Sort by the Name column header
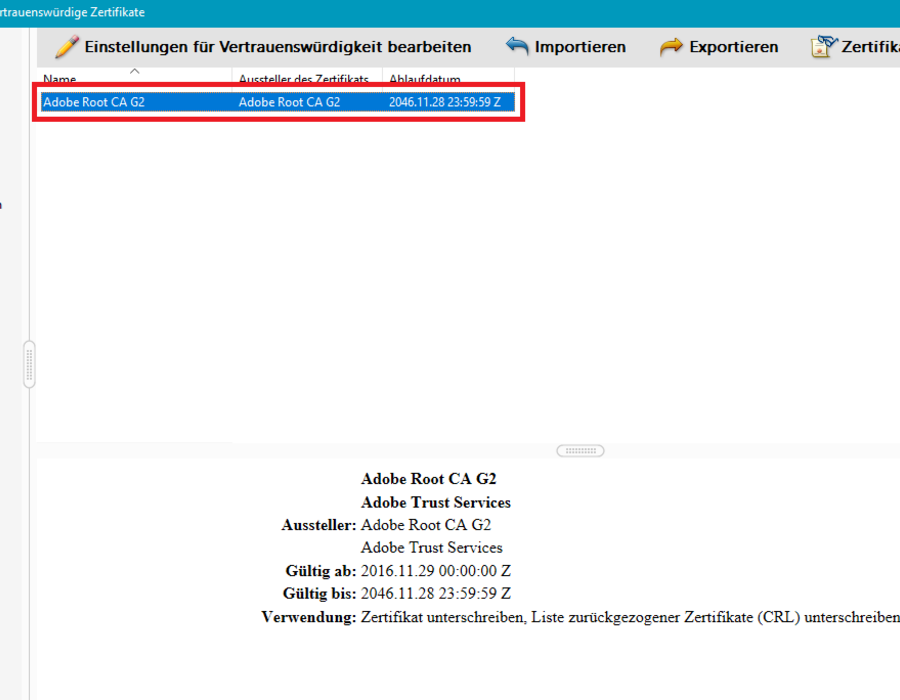Screen dimensions: 900x700 pos(60,79)
